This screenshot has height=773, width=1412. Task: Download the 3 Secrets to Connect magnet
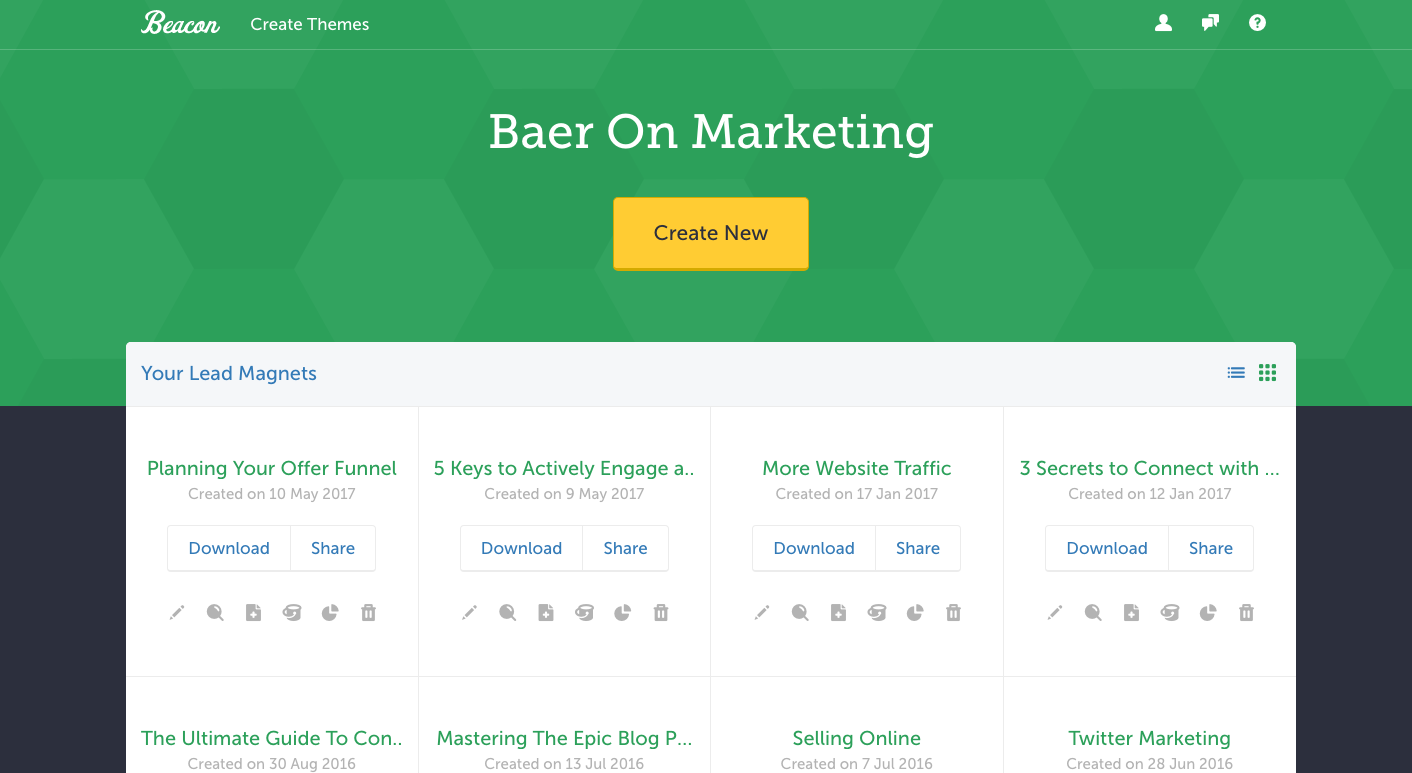(1106, 548)
